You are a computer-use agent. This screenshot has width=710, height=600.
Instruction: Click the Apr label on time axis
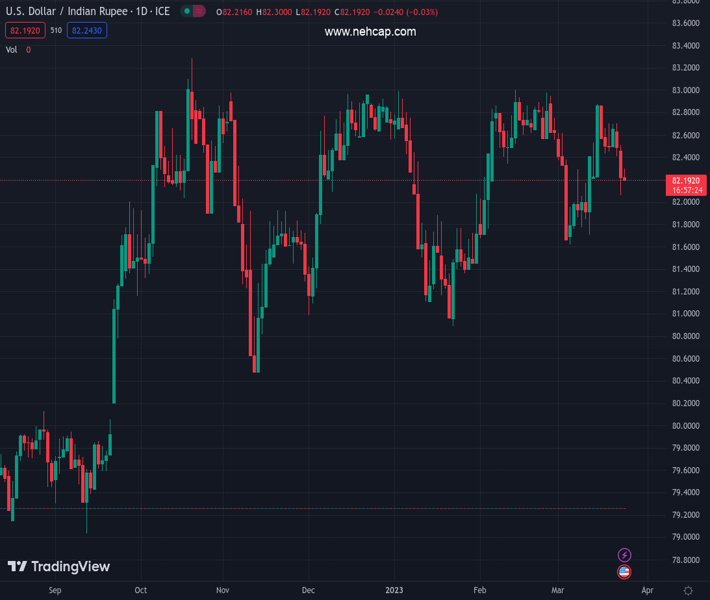(647, 590)
